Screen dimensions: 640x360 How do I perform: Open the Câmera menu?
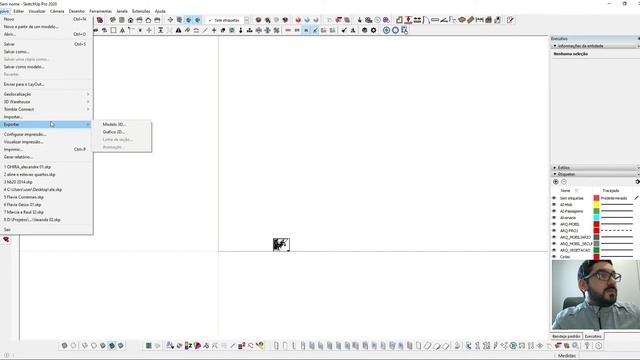pyautogui.click(x=57, y=11)
